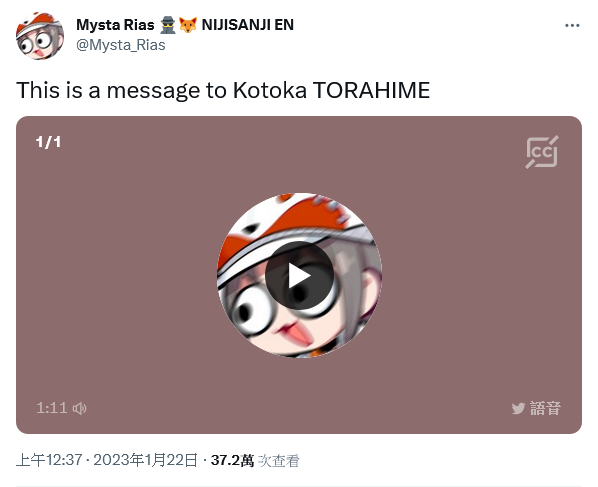This screenshot has height=487, width=598.
Task: Click the fox emoji beside the name
Action: (188, 25)
